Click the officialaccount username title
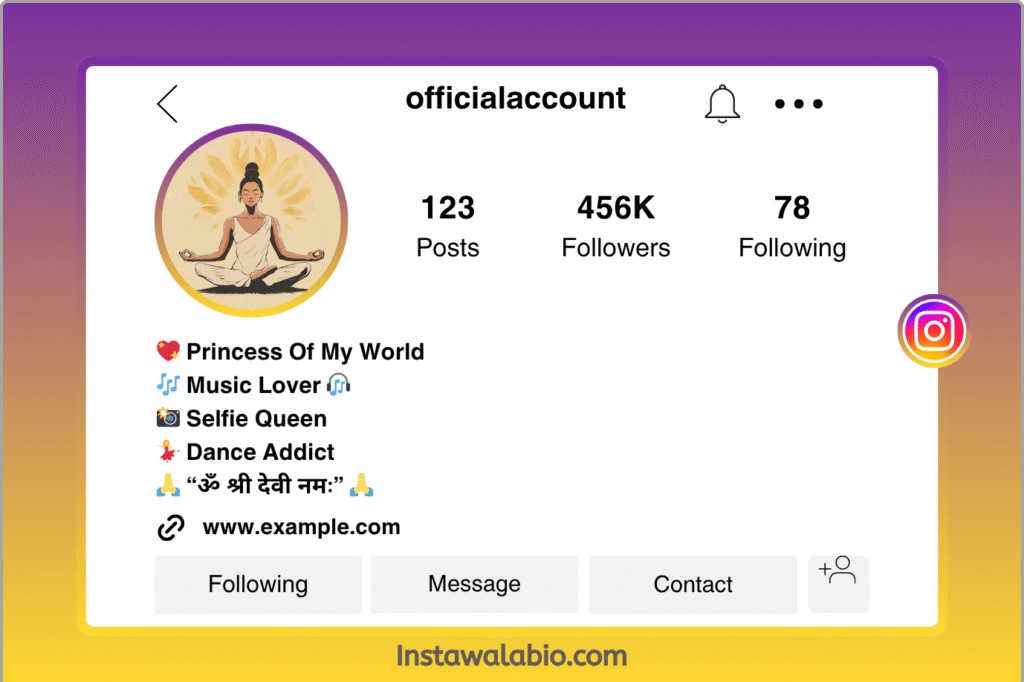This screenshot has height=682, width=1024. pyautogui.click(x=515, y=98)
